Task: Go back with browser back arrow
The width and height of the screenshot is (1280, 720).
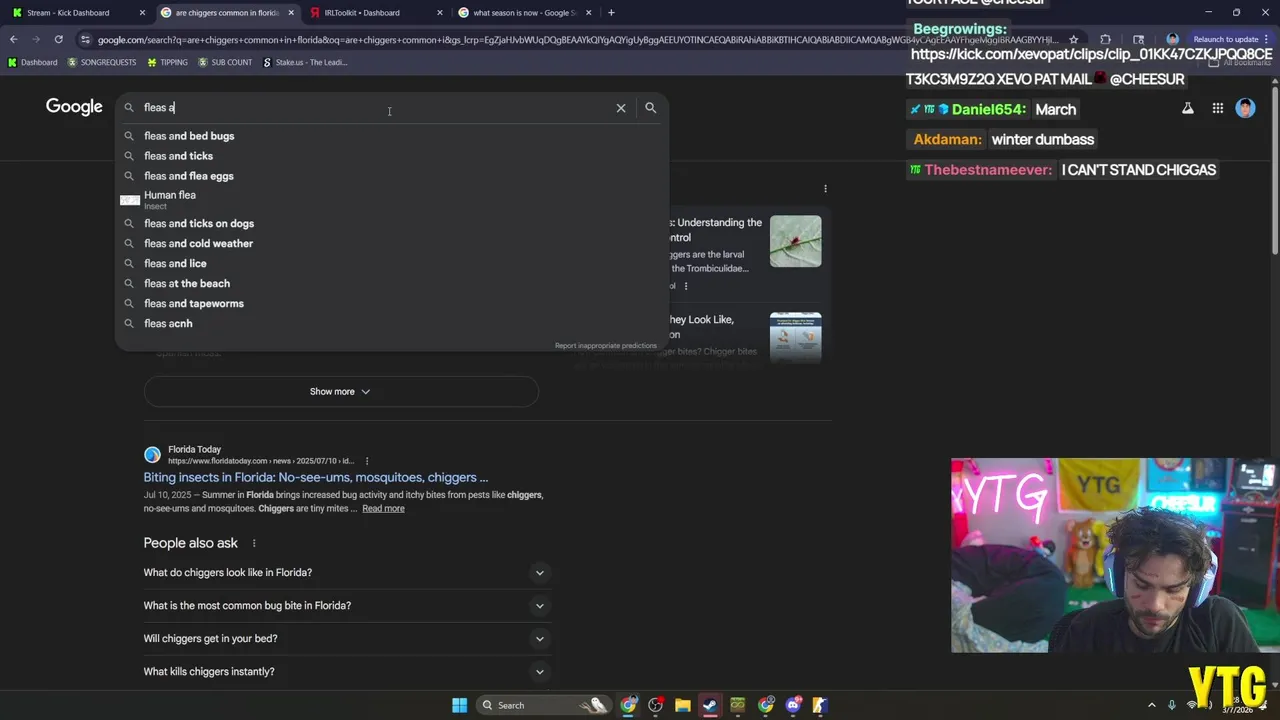Action: [x=13, y=39]
